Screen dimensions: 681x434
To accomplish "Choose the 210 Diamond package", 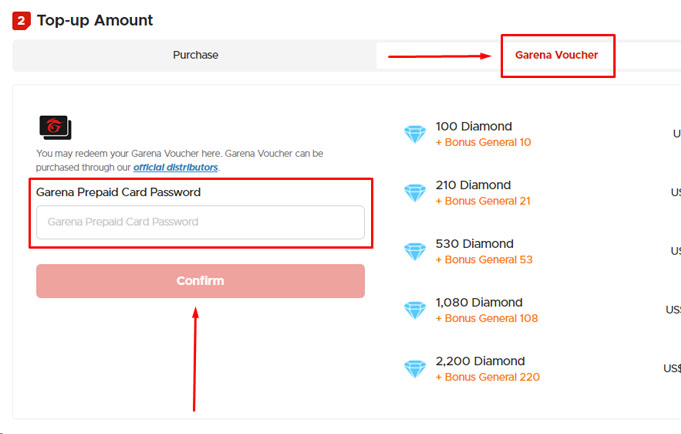I will pyautogui.click(x=473, y=185).
